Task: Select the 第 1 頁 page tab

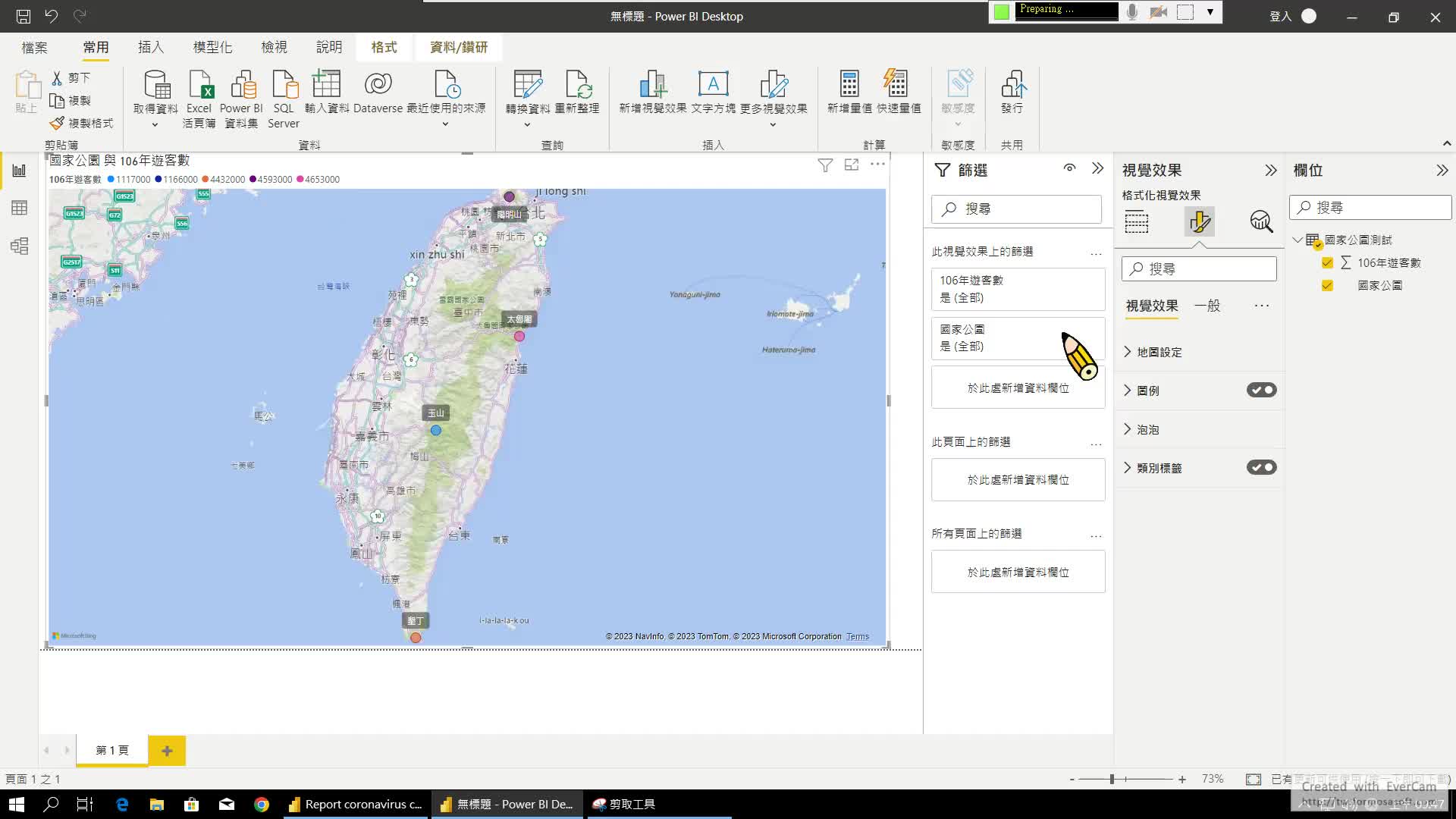Action: [112, 751]
